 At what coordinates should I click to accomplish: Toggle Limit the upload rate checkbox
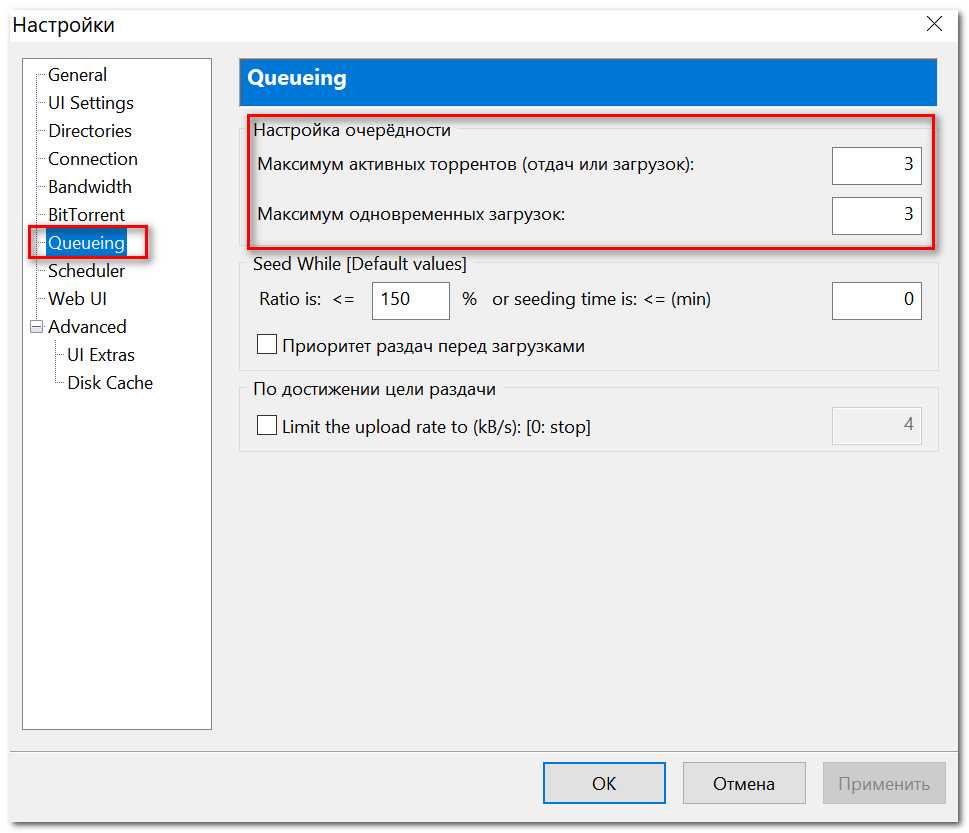(x=267, y=426)
